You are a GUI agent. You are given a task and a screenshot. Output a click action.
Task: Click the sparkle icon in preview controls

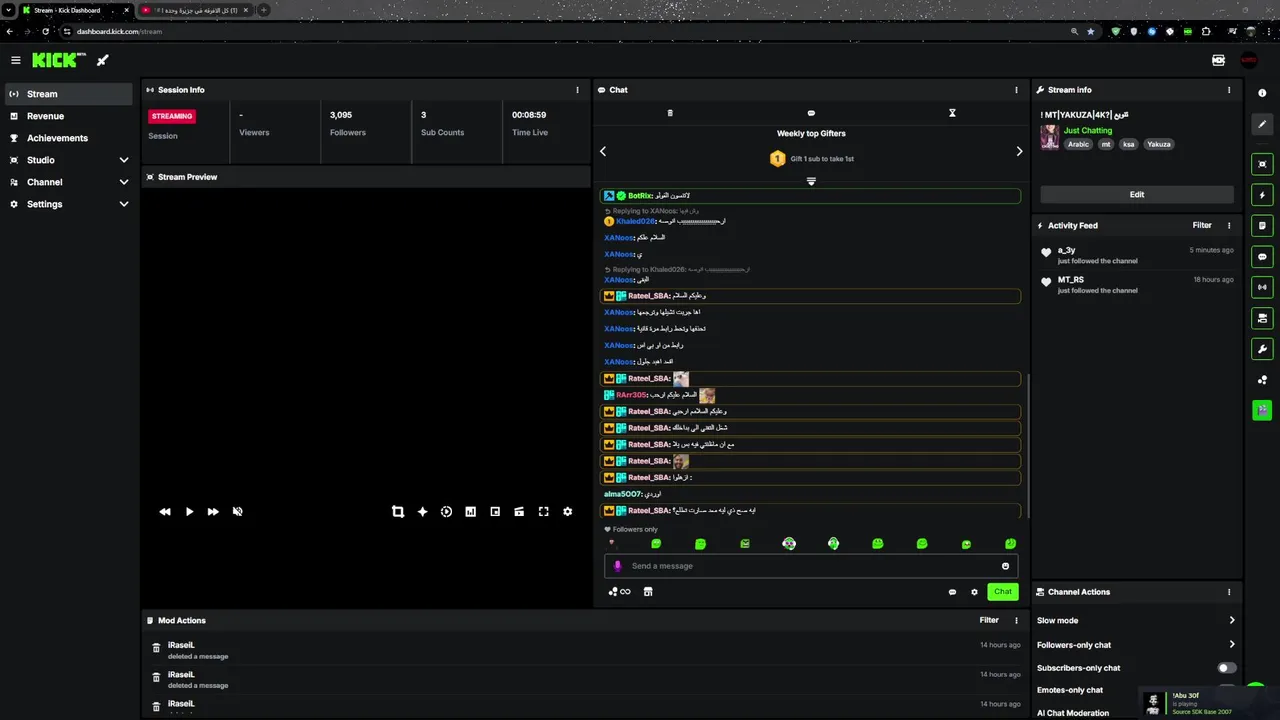coord(422,511)
